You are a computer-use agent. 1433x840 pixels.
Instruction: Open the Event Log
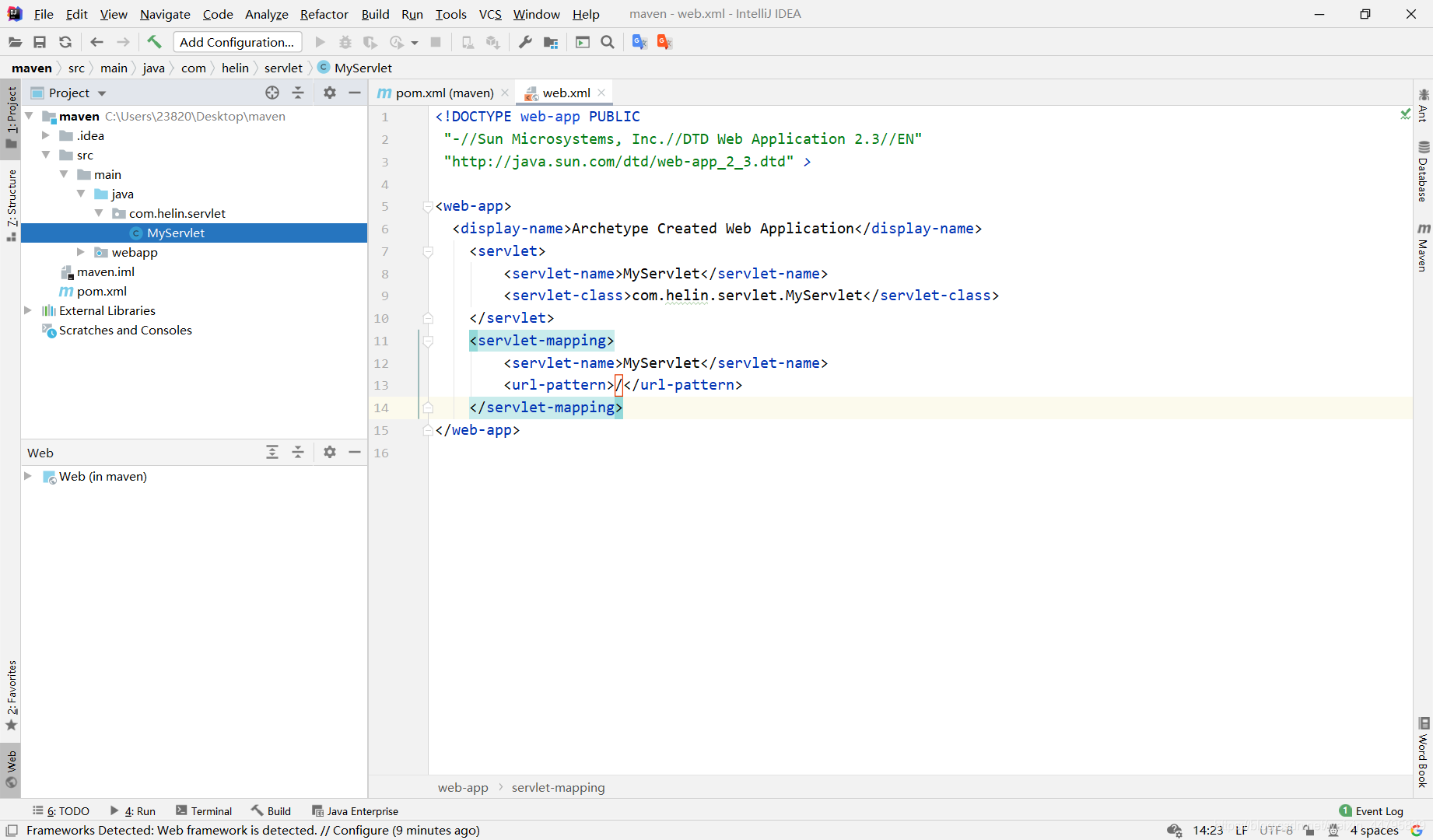click(1372, 810)
